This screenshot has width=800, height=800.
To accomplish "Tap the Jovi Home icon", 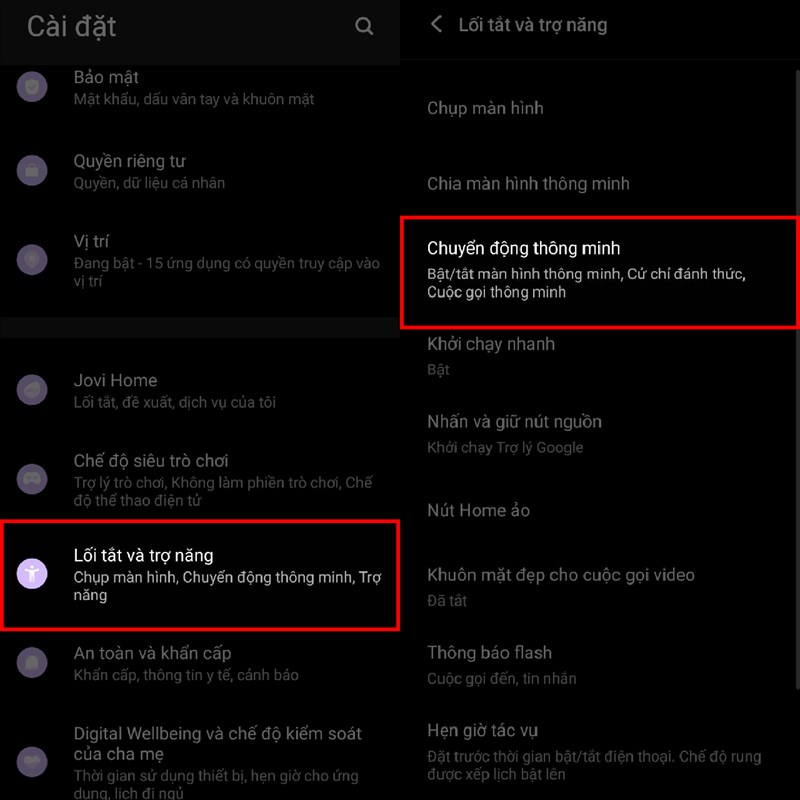I will pos(32,390).
